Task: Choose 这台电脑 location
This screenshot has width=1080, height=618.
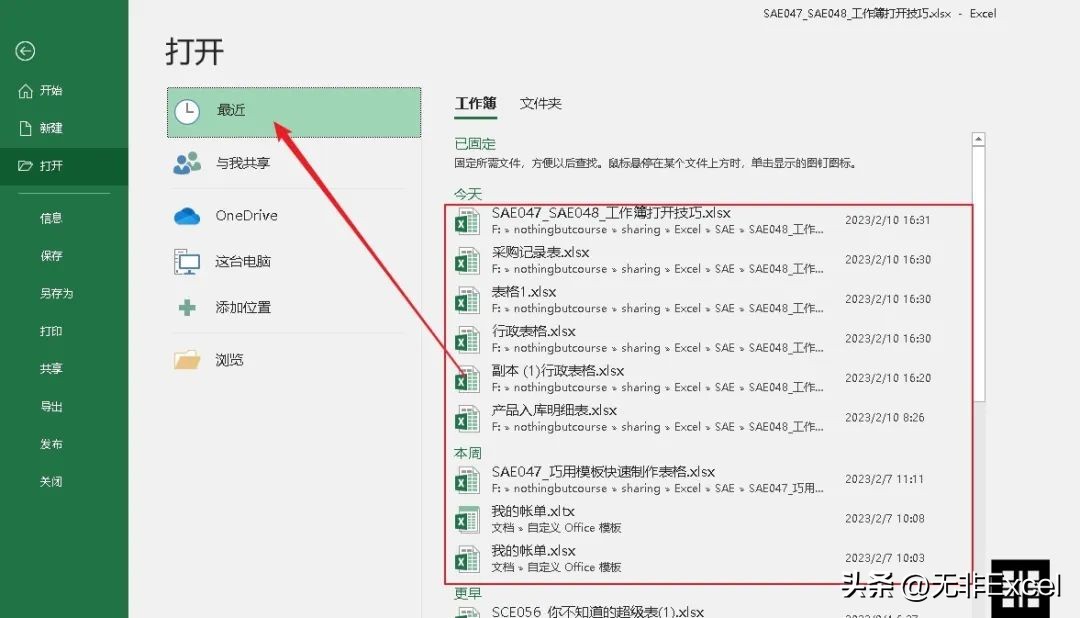Action: 242,261
